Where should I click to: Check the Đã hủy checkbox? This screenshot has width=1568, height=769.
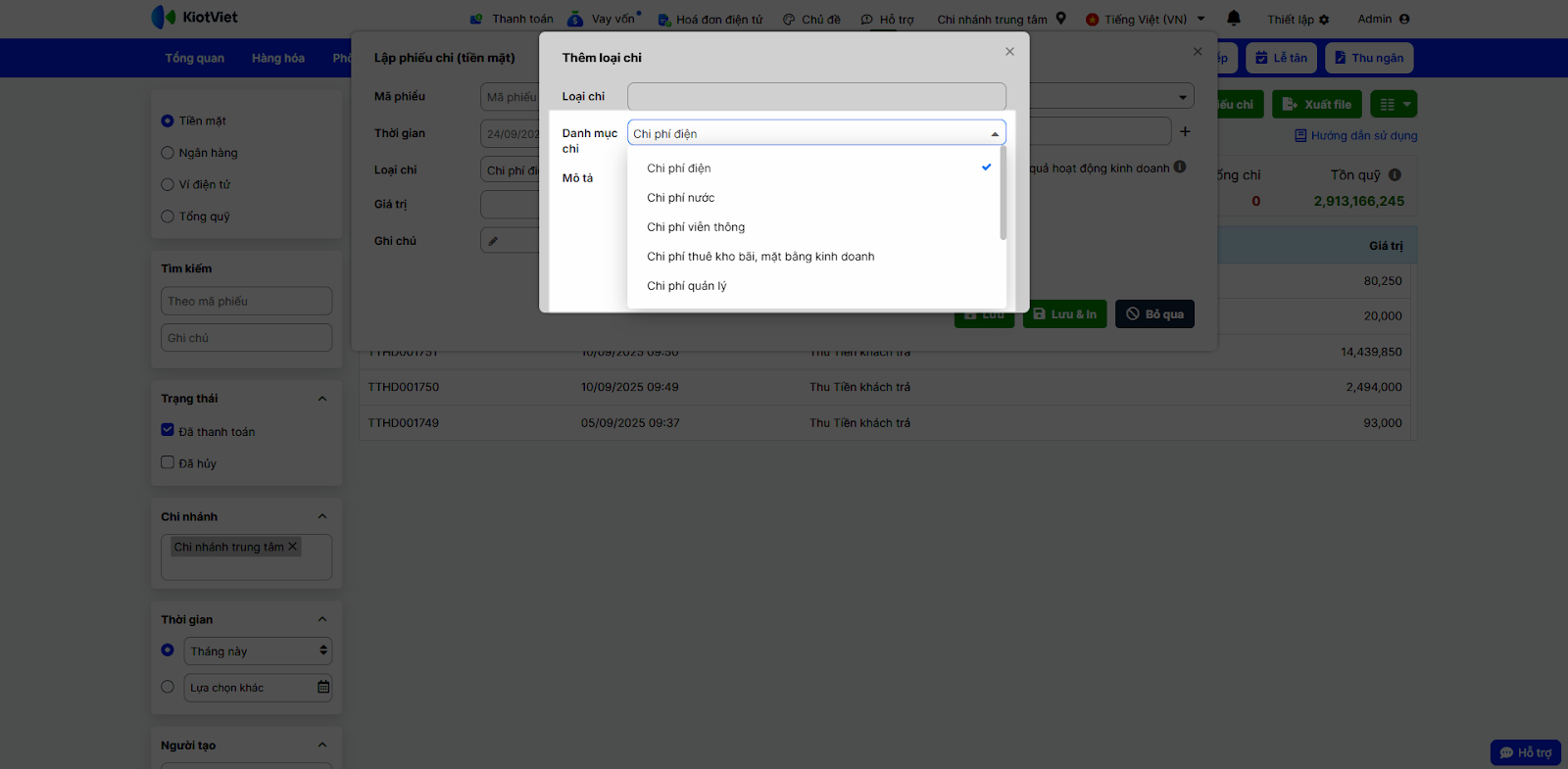click(x=168, y=462)
